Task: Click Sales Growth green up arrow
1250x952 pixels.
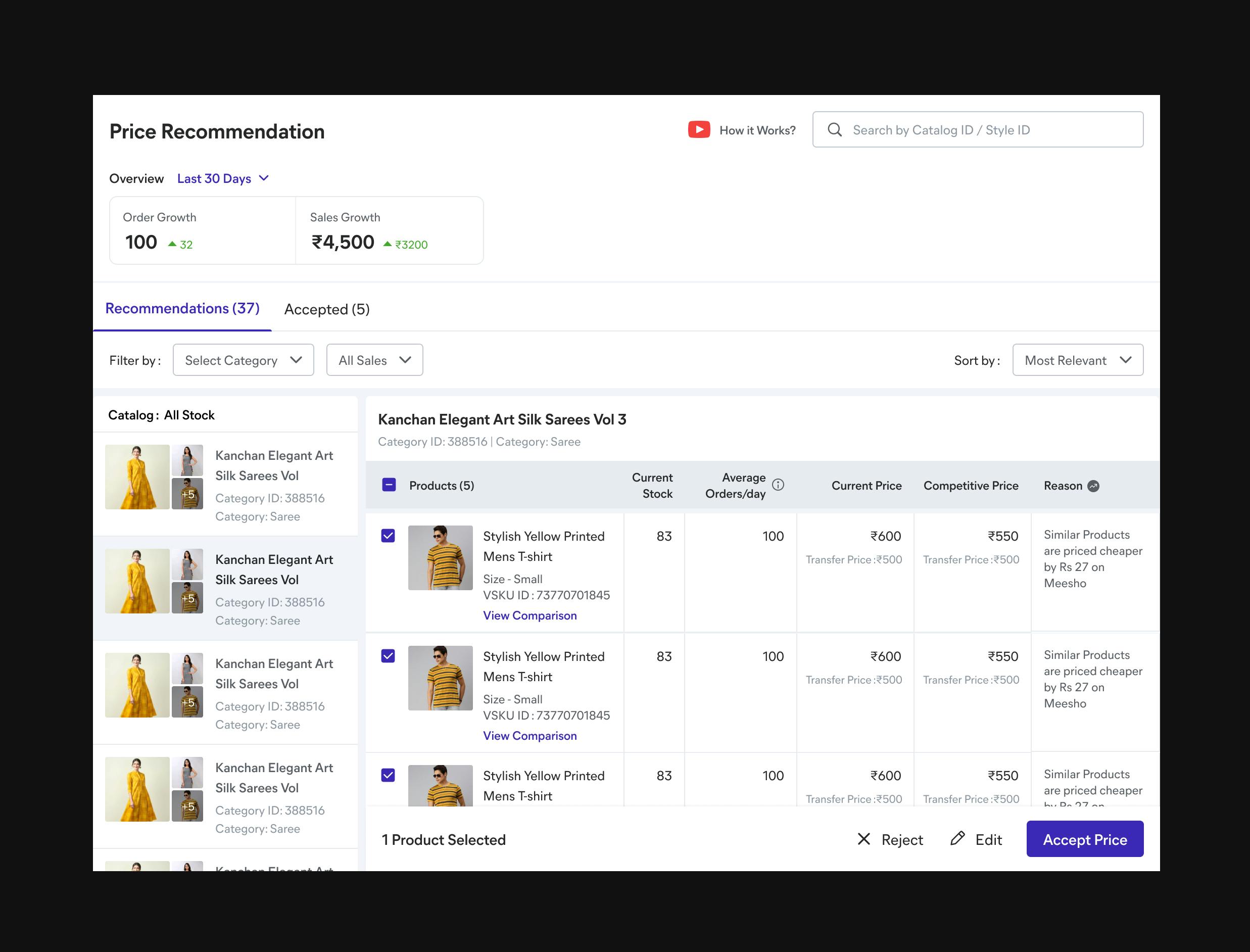Action: pyautogui.click(x=388, y=244)
